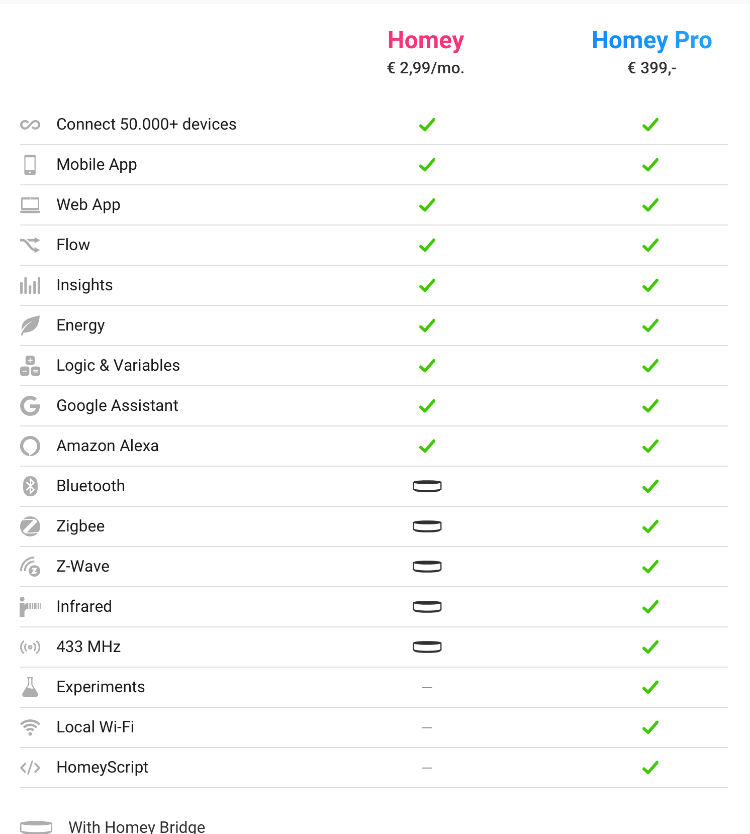Click the bar chart Insights icon
Image resolution: width=750 pixels, height=834 pixels.
tap(30, 285)
